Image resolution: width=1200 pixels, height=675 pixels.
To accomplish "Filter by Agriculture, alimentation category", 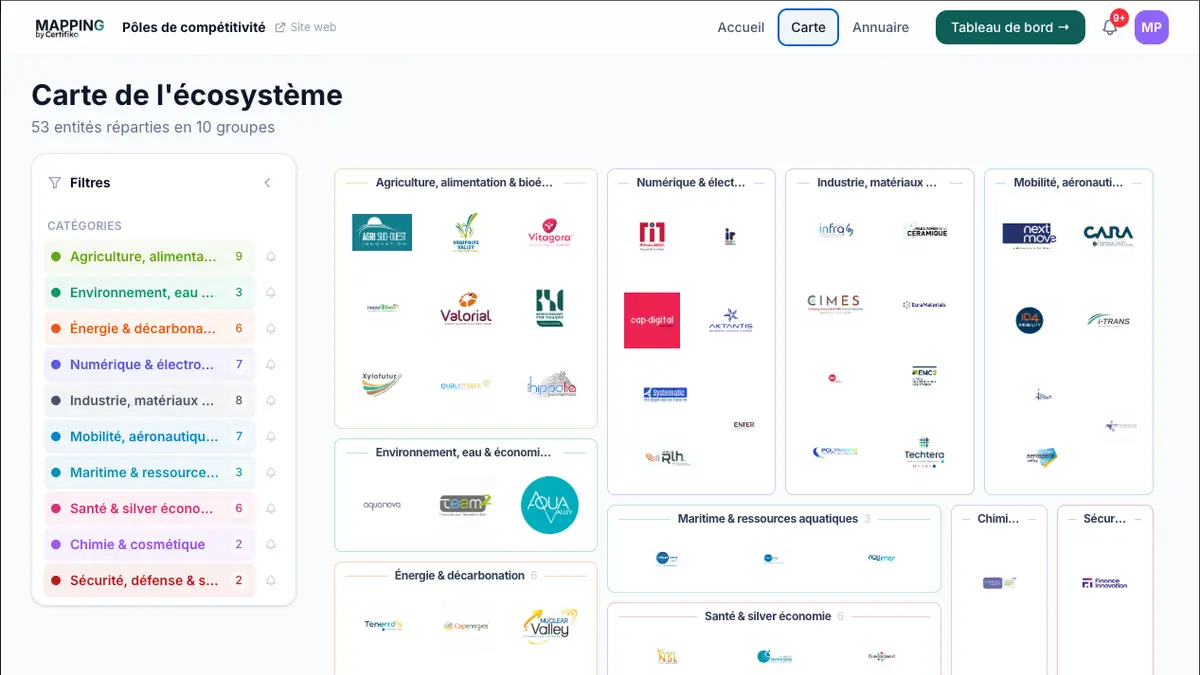I will click(x=150, y=257).
